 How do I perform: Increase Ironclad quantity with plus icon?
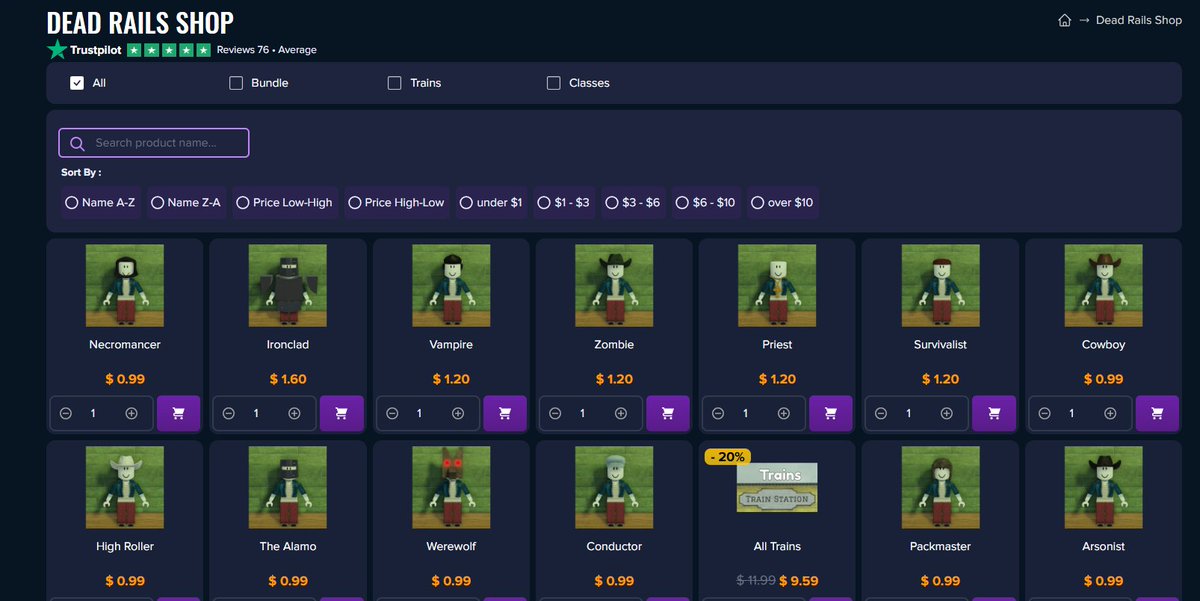[x=294, y=413]
